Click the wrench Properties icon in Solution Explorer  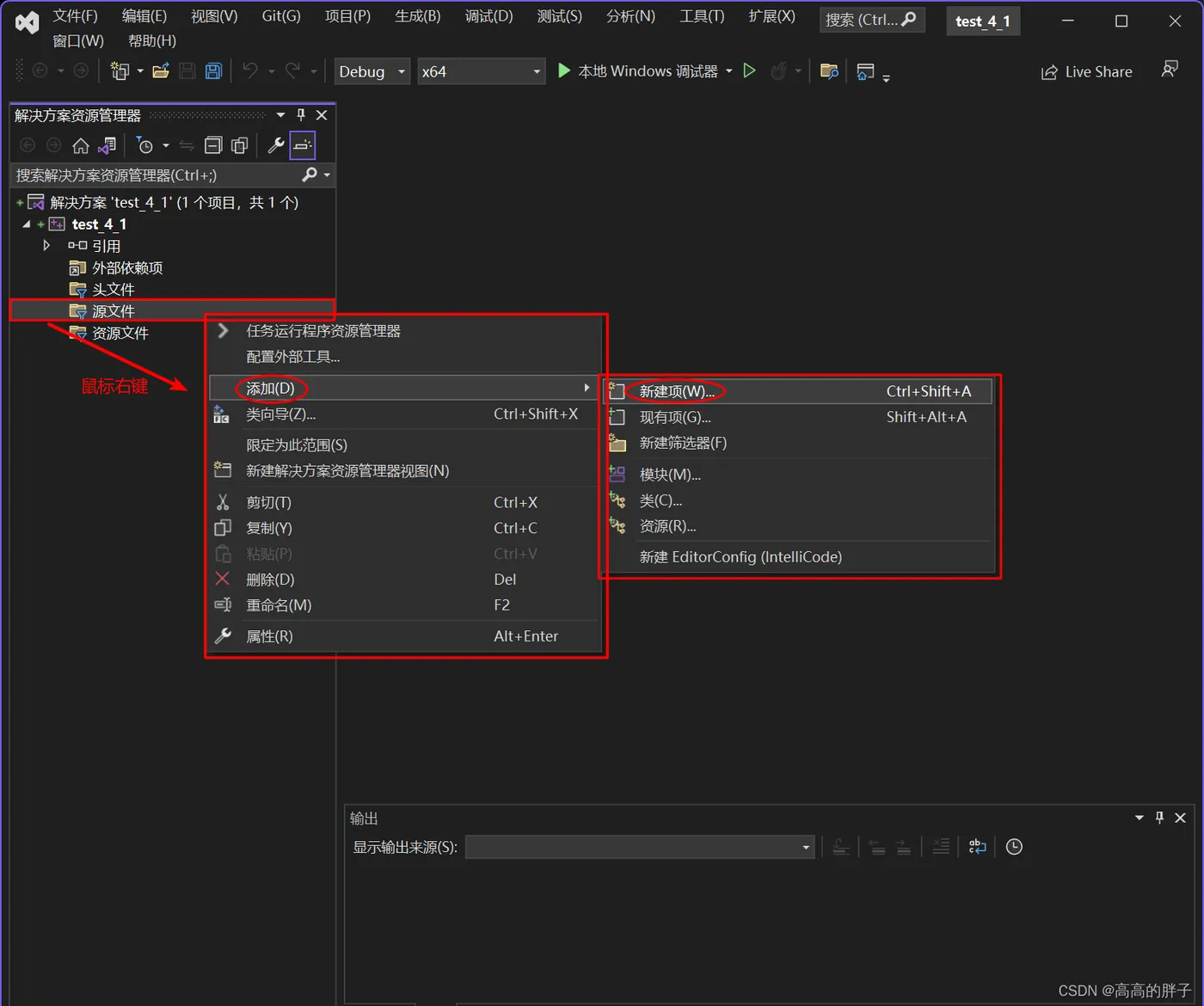(x=276, y=145)
